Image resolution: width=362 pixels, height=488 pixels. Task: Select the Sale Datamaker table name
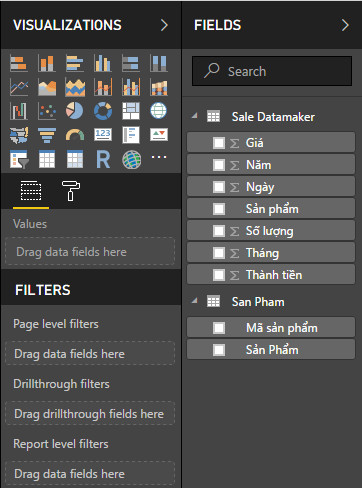click(x=273, y=117)
